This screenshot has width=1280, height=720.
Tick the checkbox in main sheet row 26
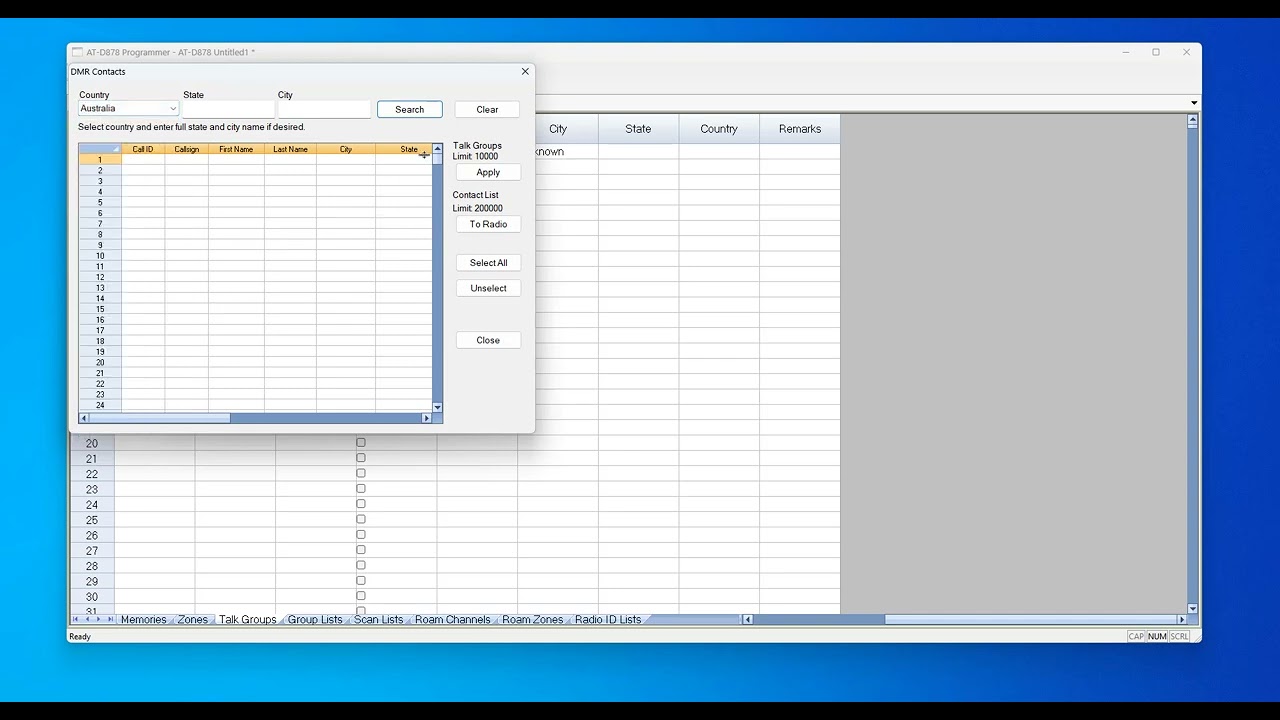[x=361, y=535]
